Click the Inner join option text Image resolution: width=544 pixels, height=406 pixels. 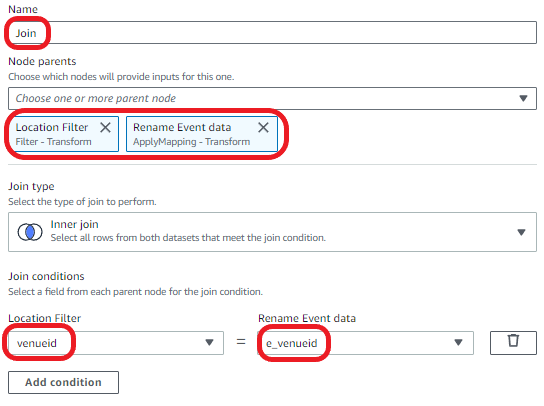(75, 225)
